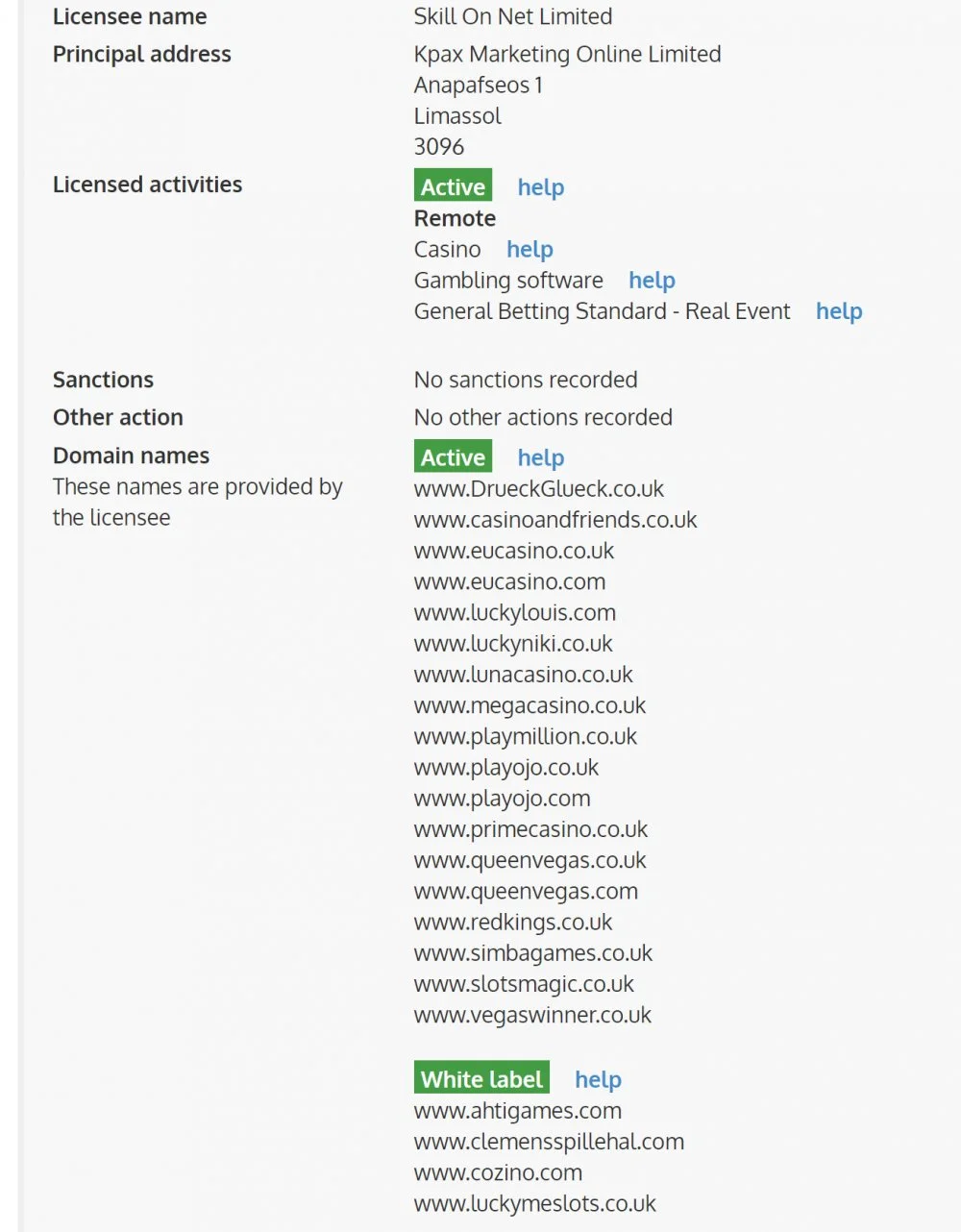Select www.eucasino.com domain
The height and width of the screenshot is (1232, 961).
pyautogui.click(x=510, y=581)
